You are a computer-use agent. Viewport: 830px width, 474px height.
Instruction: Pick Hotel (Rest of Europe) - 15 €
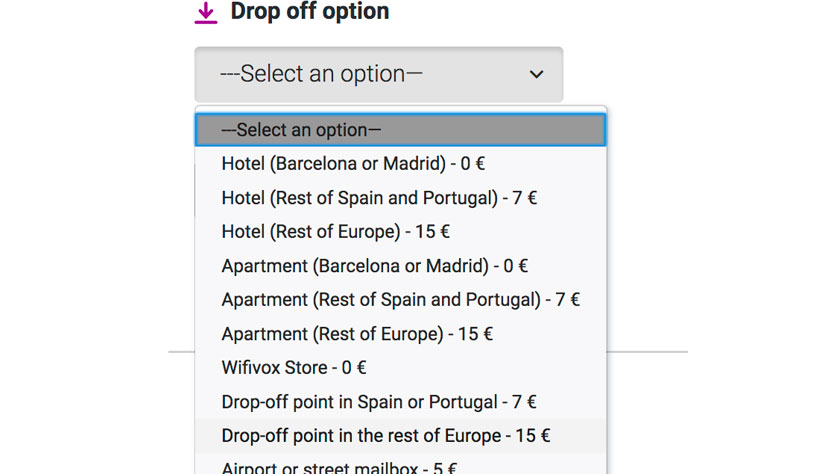pyautogui.click(x=400, y=232)
